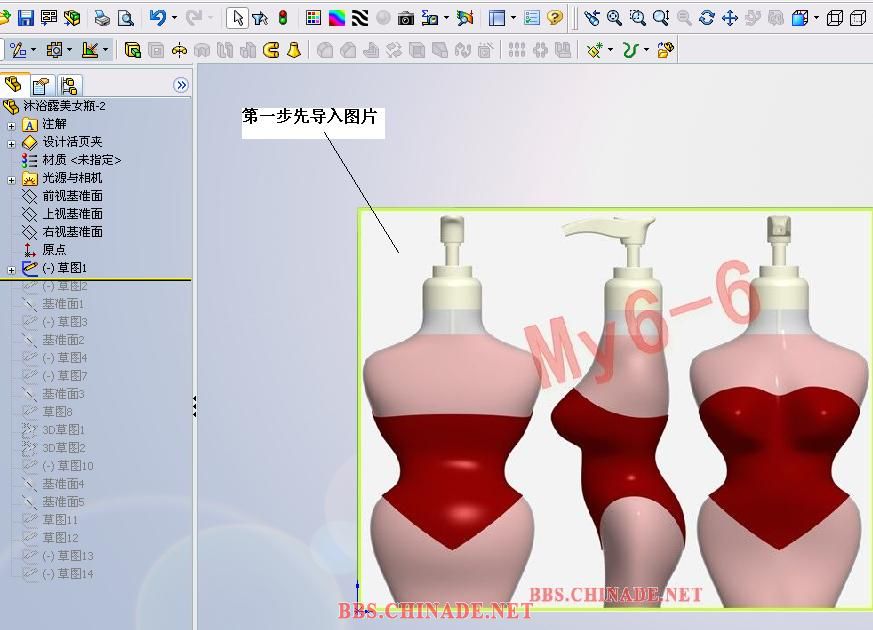Select the Rotate View tool
Viewport: 873px width, 630px height.
tap(707, 18)
